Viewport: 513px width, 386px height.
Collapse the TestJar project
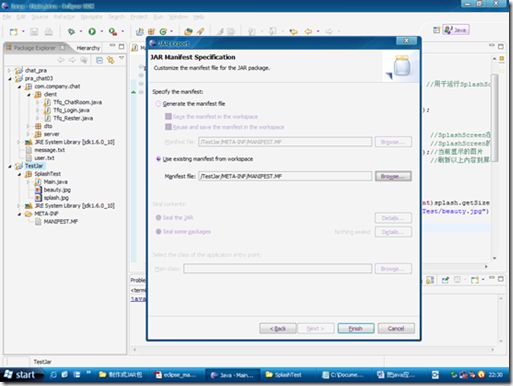pyautogui.click(x=10, y=166)
